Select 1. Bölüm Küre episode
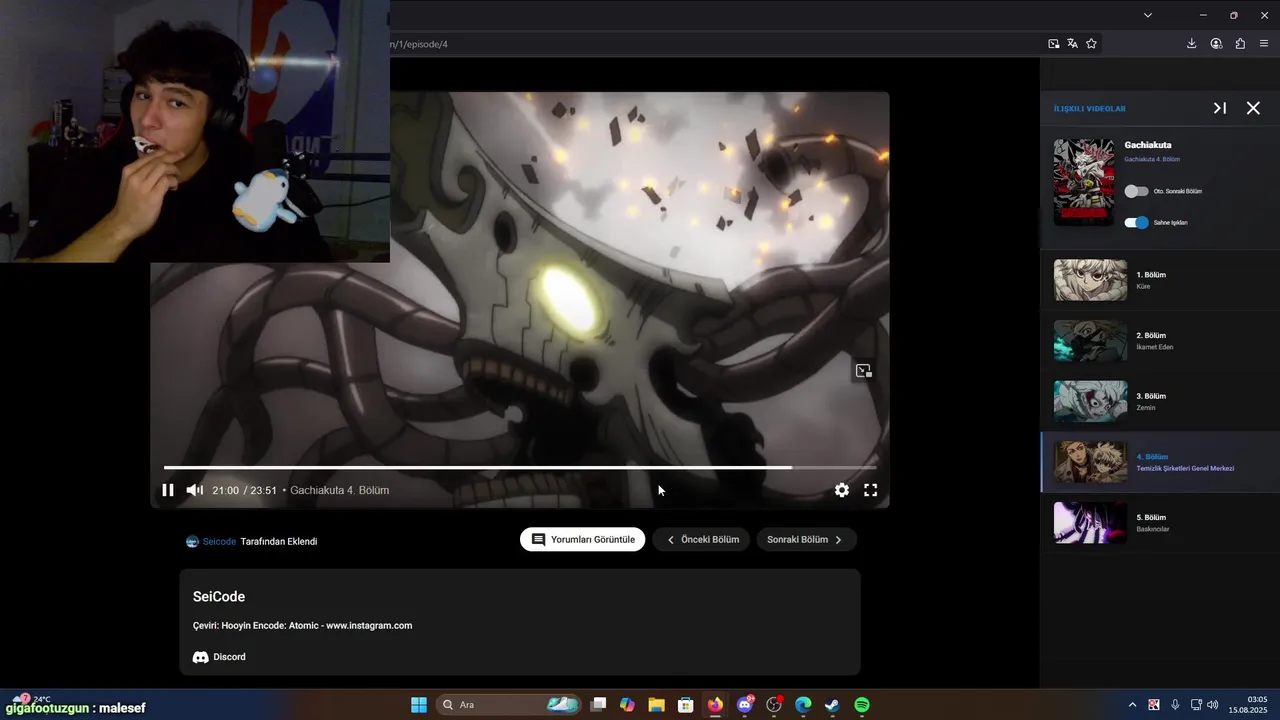This screenshot has height=720, width=1280. click(x=1160, y=280)
